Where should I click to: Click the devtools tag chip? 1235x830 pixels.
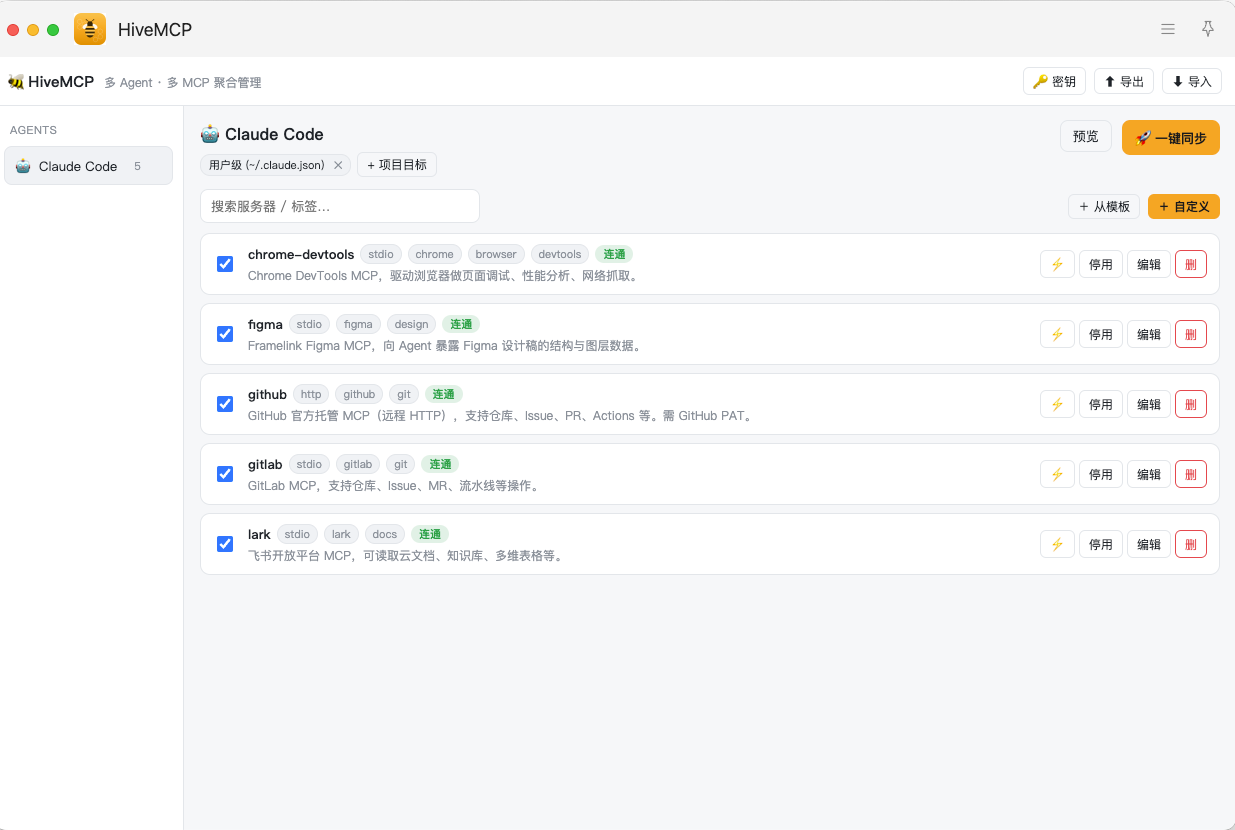560,254
